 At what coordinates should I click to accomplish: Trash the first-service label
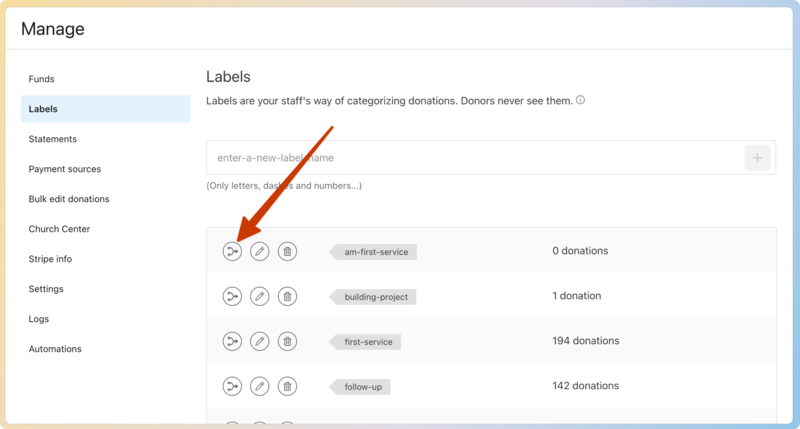coord(287,341)
